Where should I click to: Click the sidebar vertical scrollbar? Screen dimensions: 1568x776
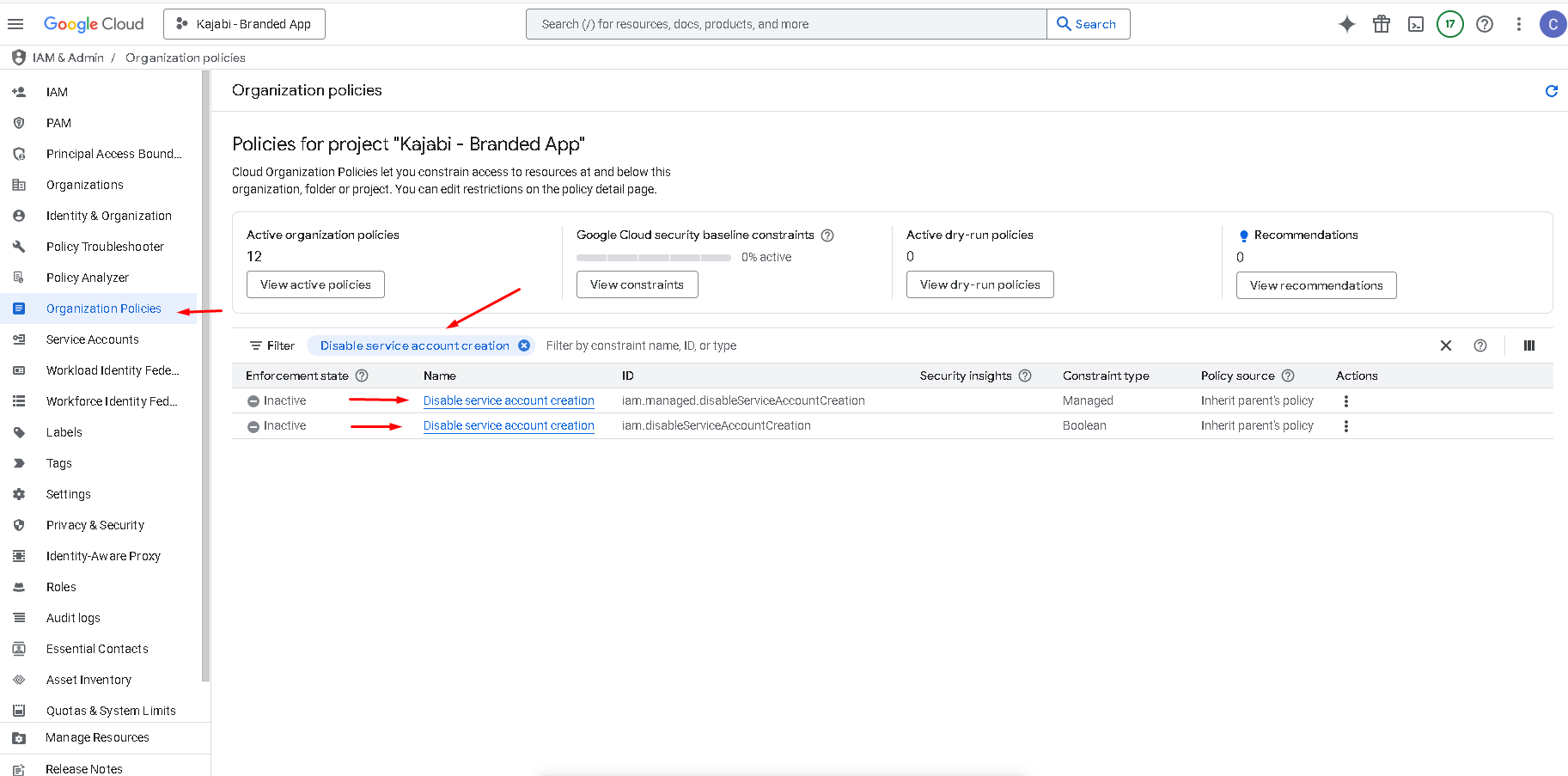tap(205, 376)
